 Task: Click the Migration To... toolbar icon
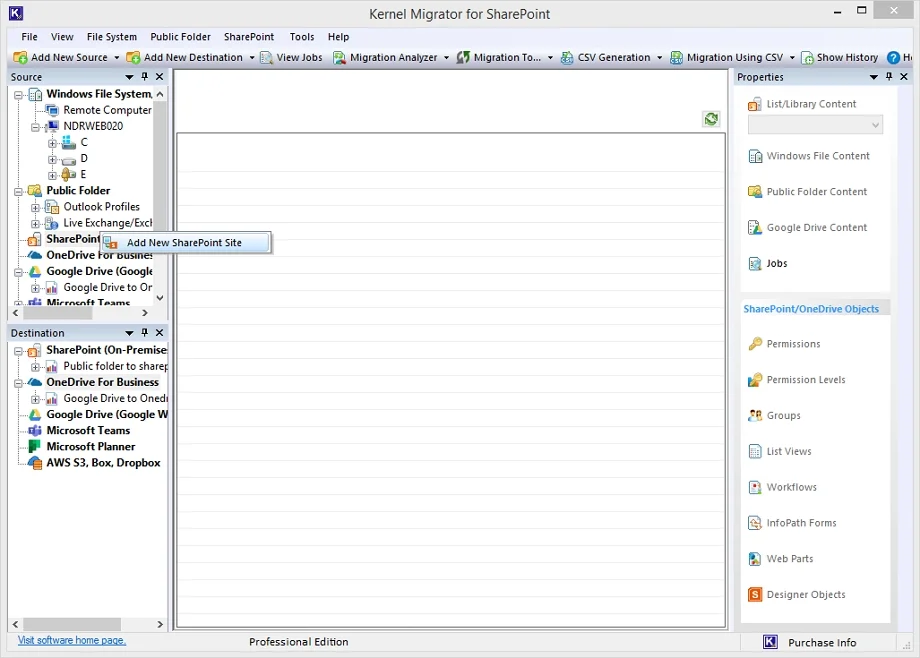pos(463,58)
